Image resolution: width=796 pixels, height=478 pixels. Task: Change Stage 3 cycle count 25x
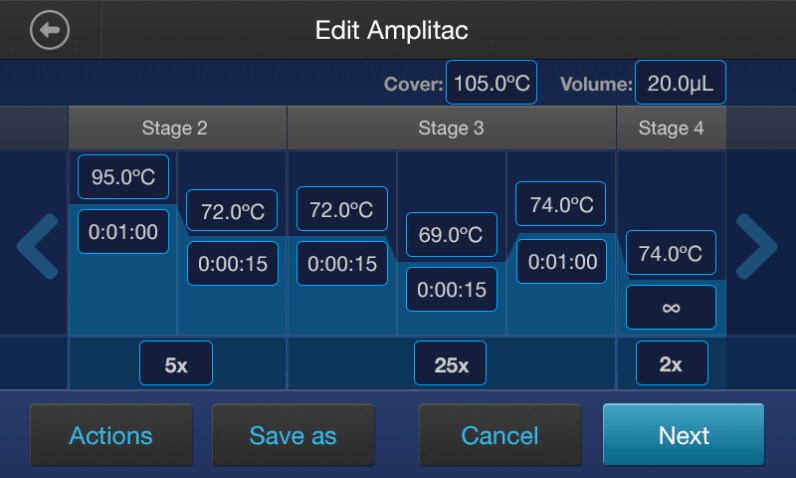click(x=451, y=364)
